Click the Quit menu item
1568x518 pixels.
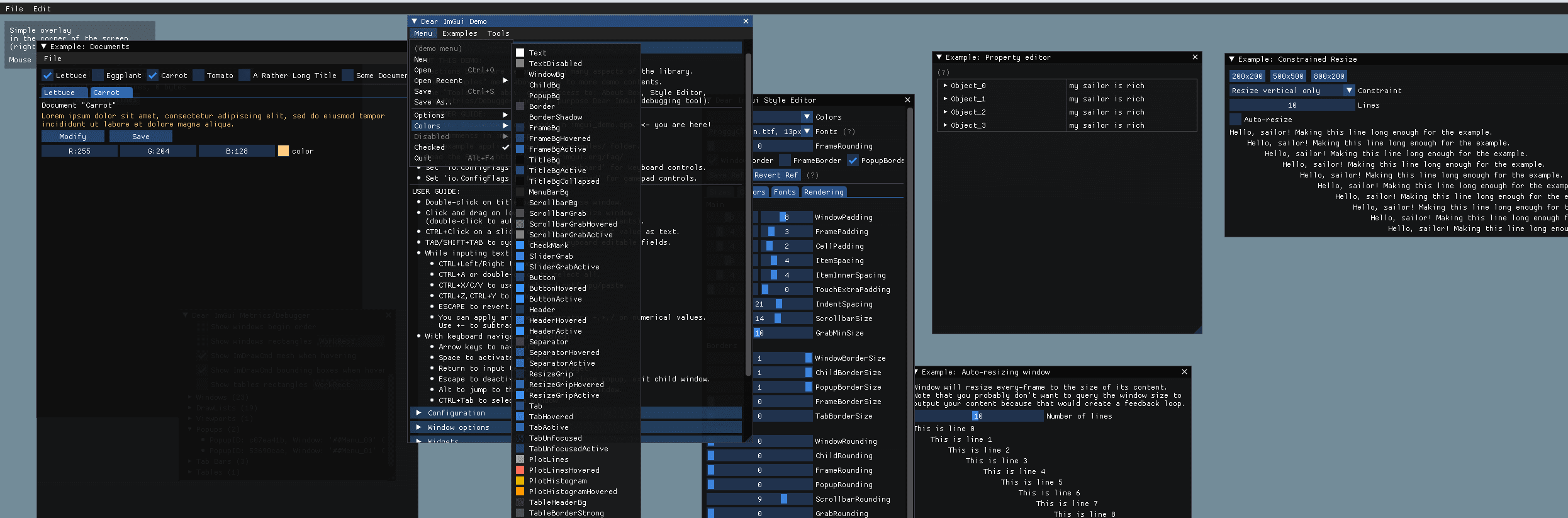[461, 158]
